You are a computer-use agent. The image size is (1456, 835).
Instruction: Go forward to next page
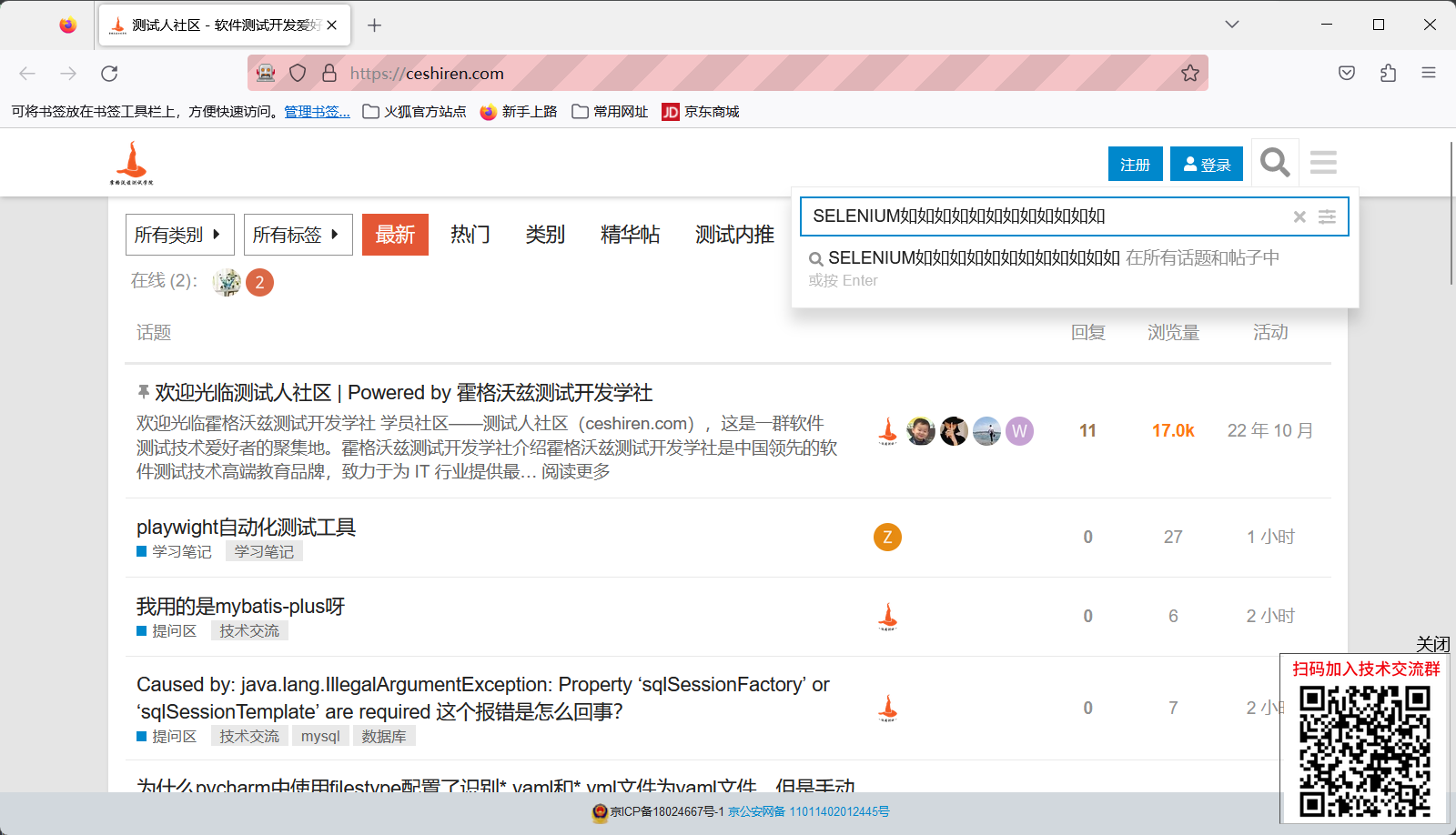pos(68,74)
